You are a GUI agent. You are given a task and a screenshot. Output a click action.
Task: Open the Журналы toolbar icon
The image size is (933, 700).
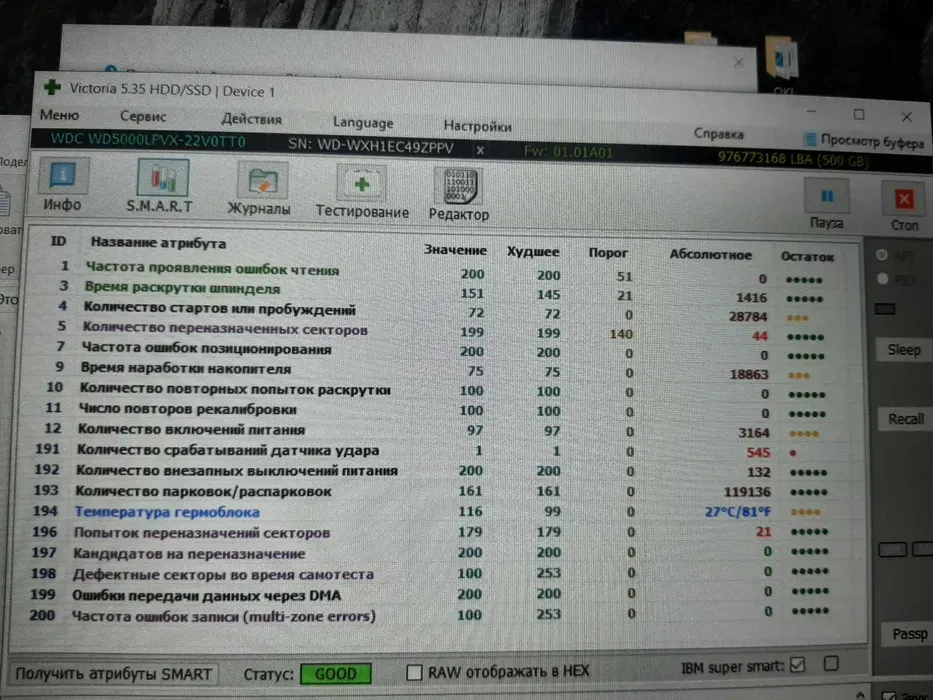261,189
